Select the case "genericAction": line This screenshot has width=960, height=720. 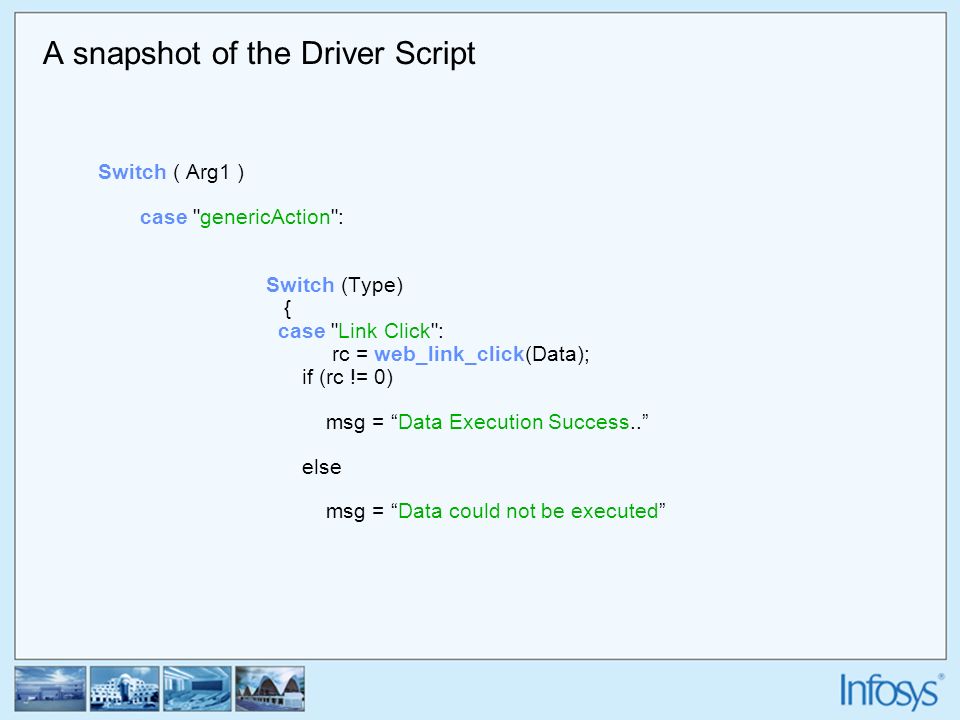click(x=241, y=217)
